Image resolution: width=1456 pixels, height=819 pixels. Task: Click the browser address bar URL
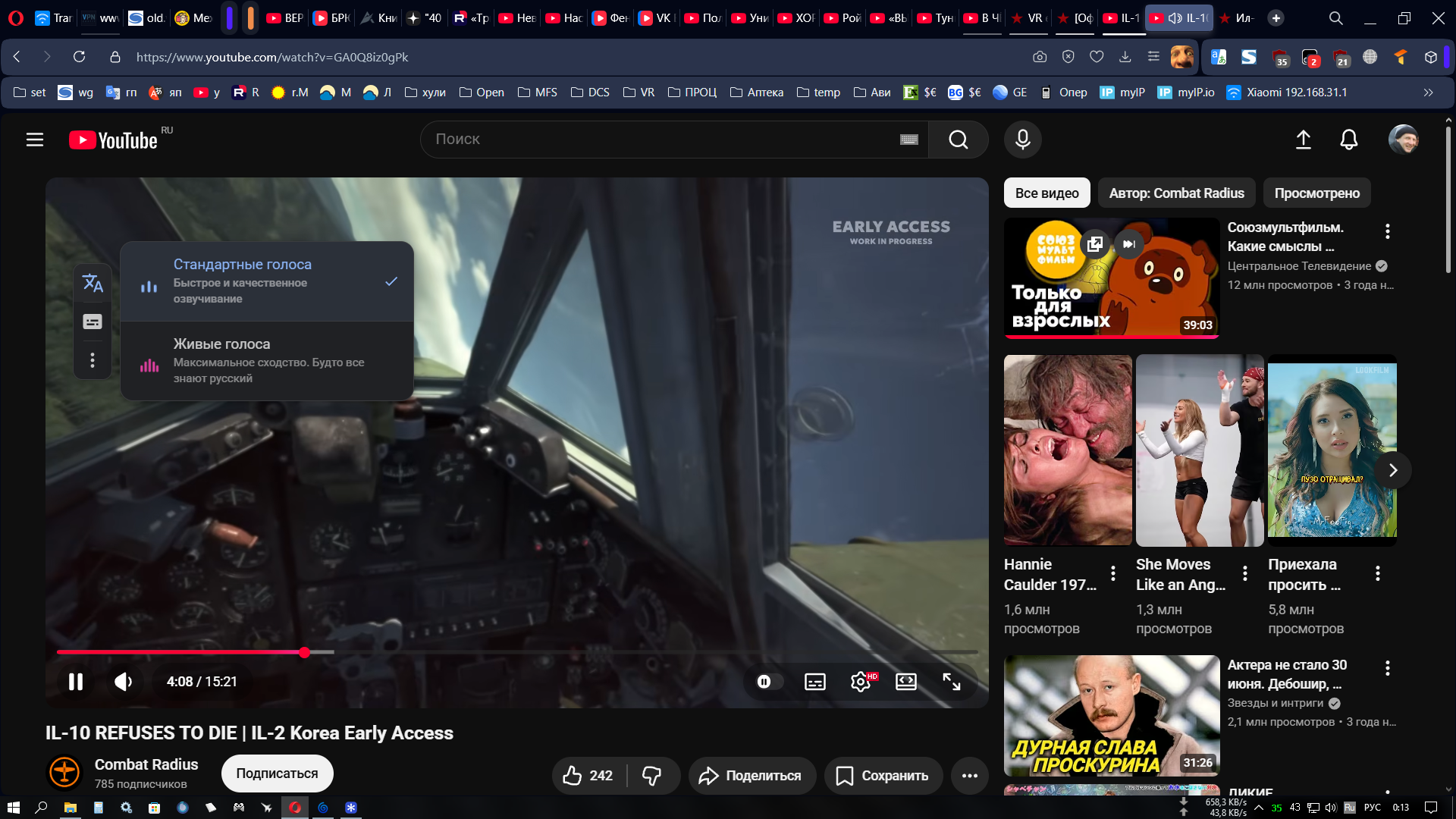point(272,57)
